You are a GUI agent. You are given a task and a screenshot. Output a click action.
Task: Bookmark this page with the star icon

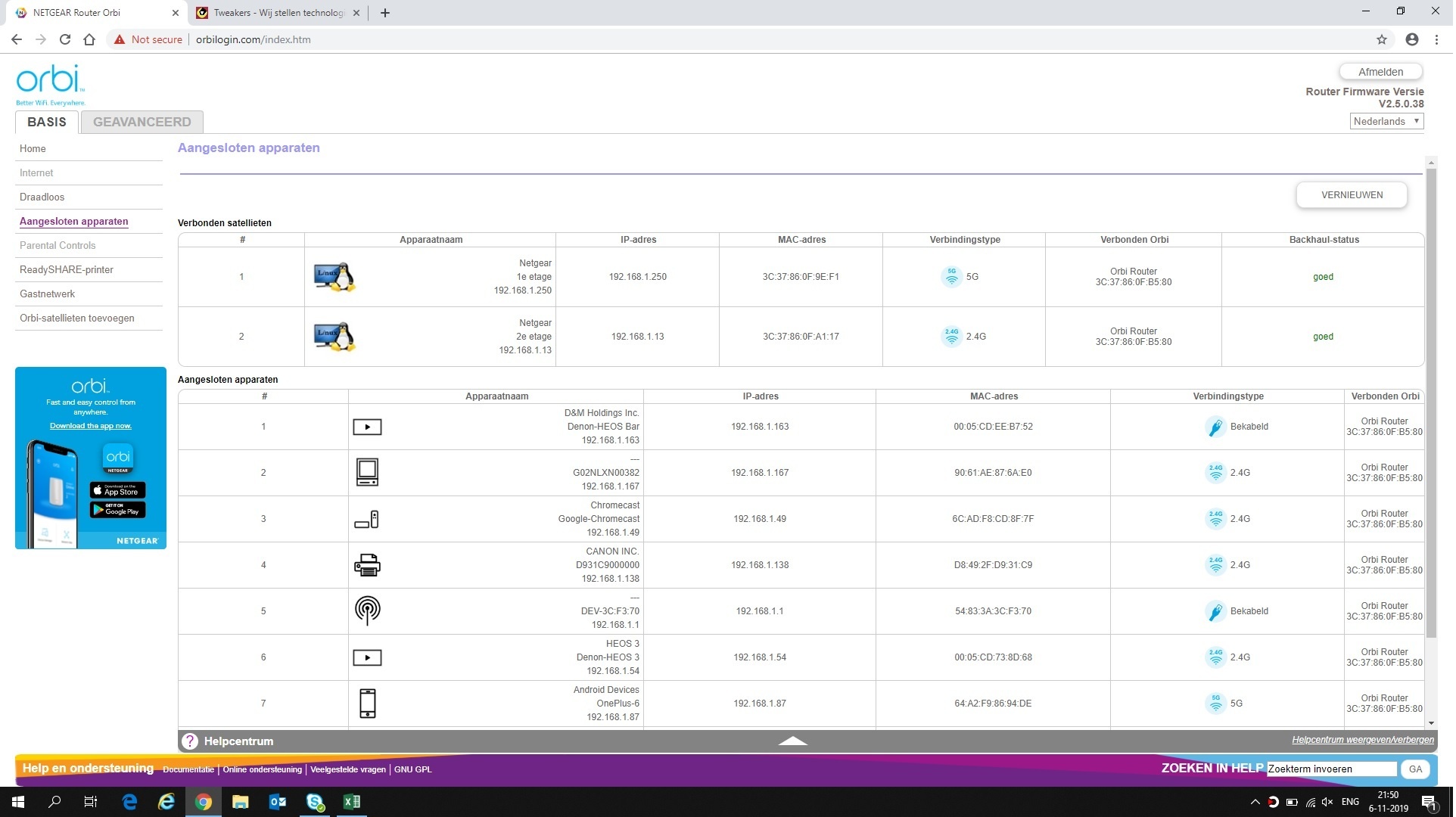pyautogui.click(x=1382, y=39)
